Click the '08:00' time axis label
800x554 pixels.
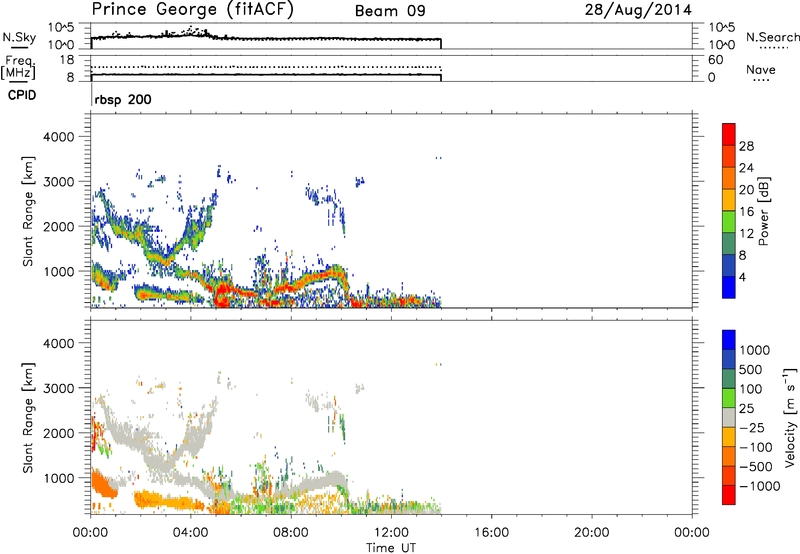[x=291, y=533]
